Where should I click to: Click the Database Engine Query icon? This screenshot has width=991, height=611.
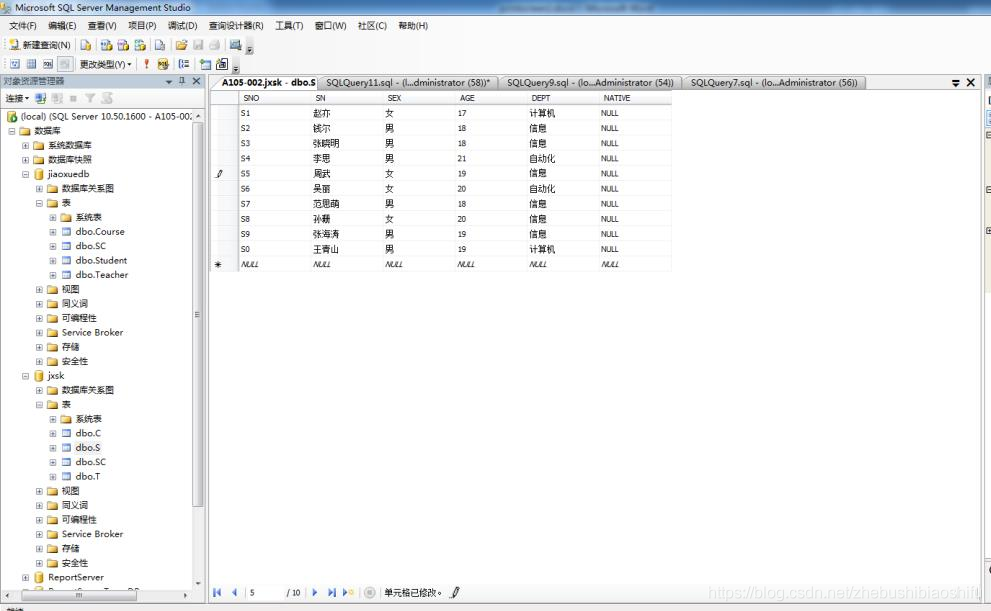click(85, 45)
